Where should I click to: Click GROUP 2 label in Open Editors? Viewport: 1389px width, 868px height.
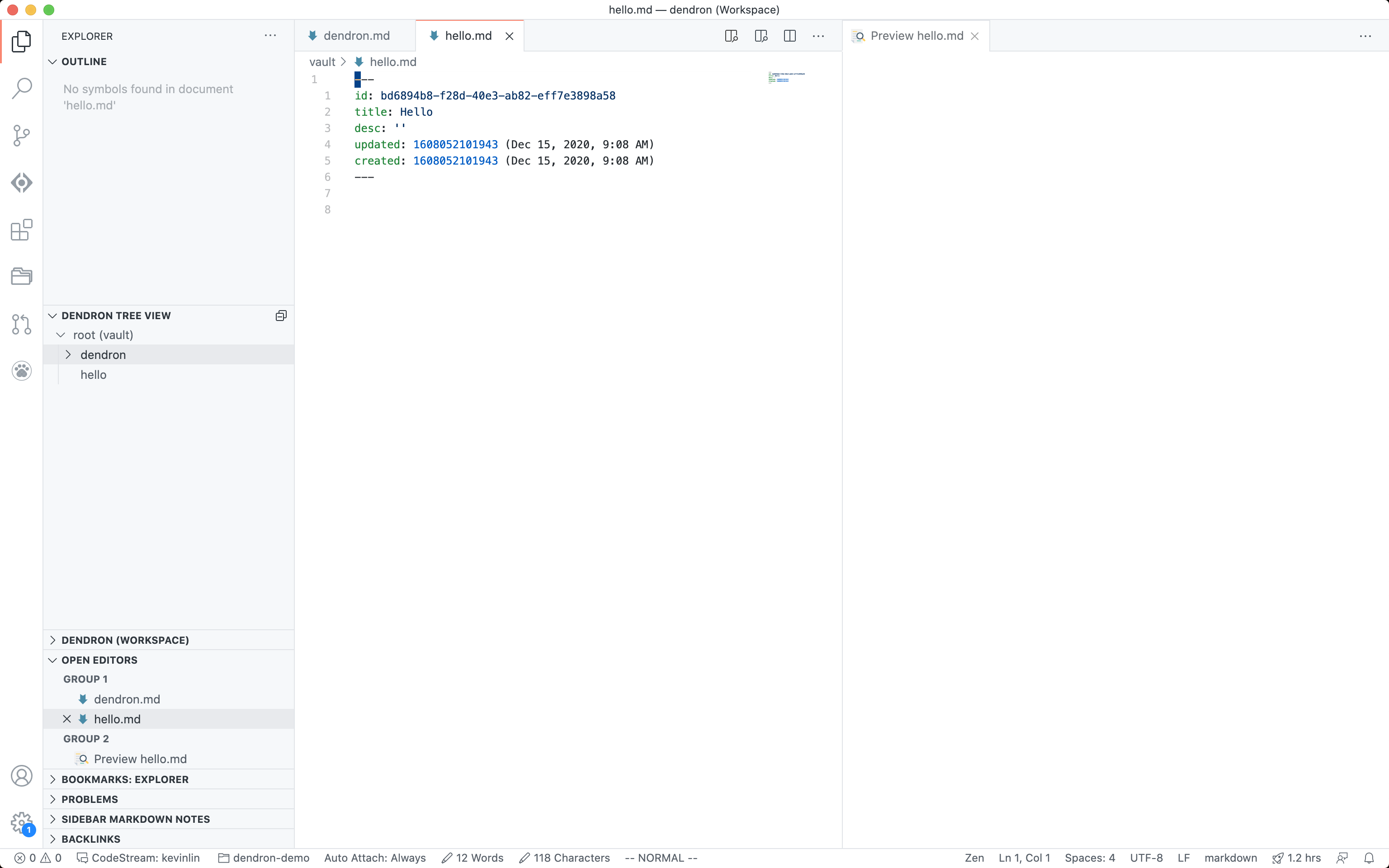pos(86,739)
